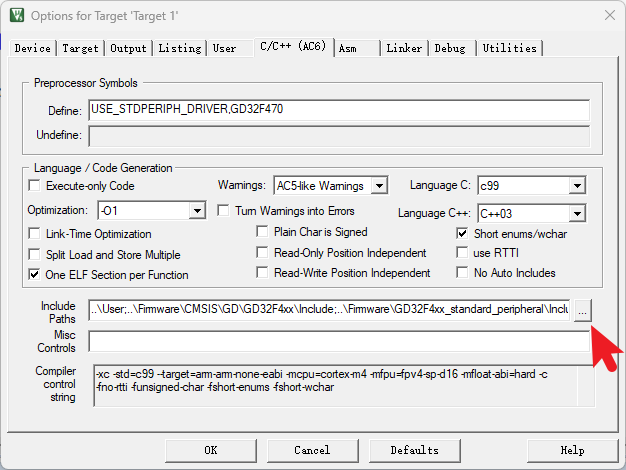This screenshot has width=626, height=470.
Task: Toggle Turn Warnings into Errors checkbox
Action: pyautogui.click(x=223, y=210)
